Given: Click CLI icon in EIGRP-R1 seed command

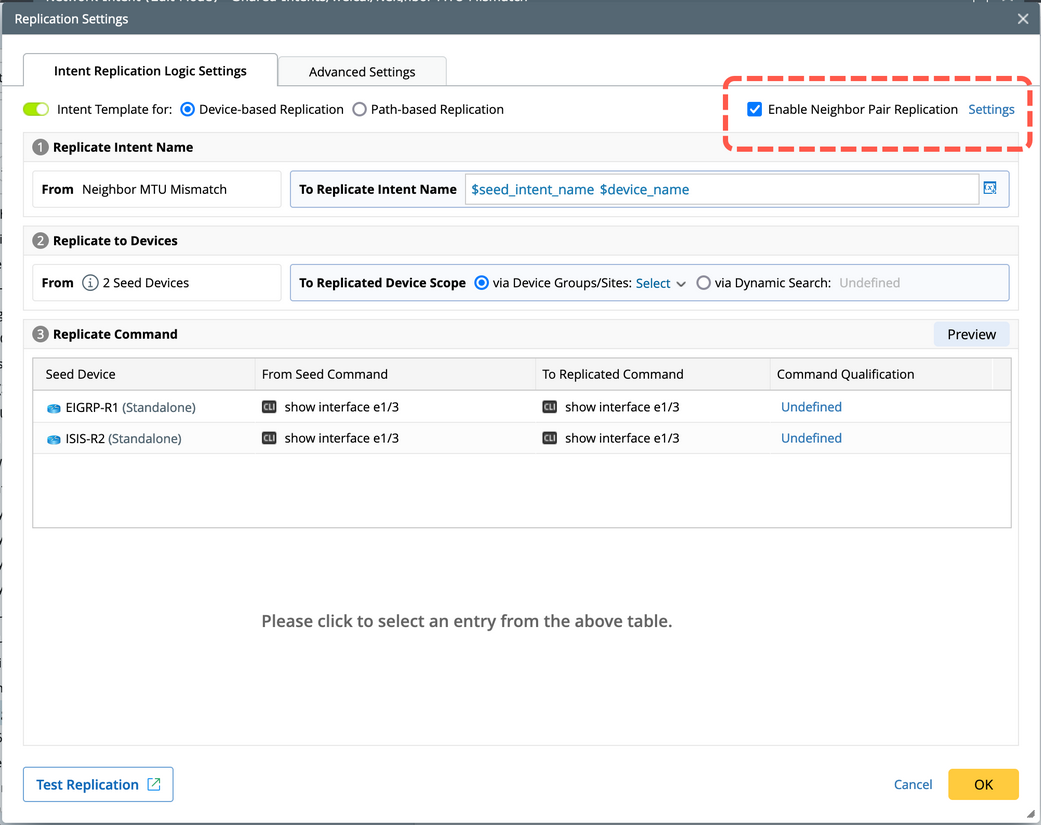Looking at the screenshot, I should (x=269, y=407).
